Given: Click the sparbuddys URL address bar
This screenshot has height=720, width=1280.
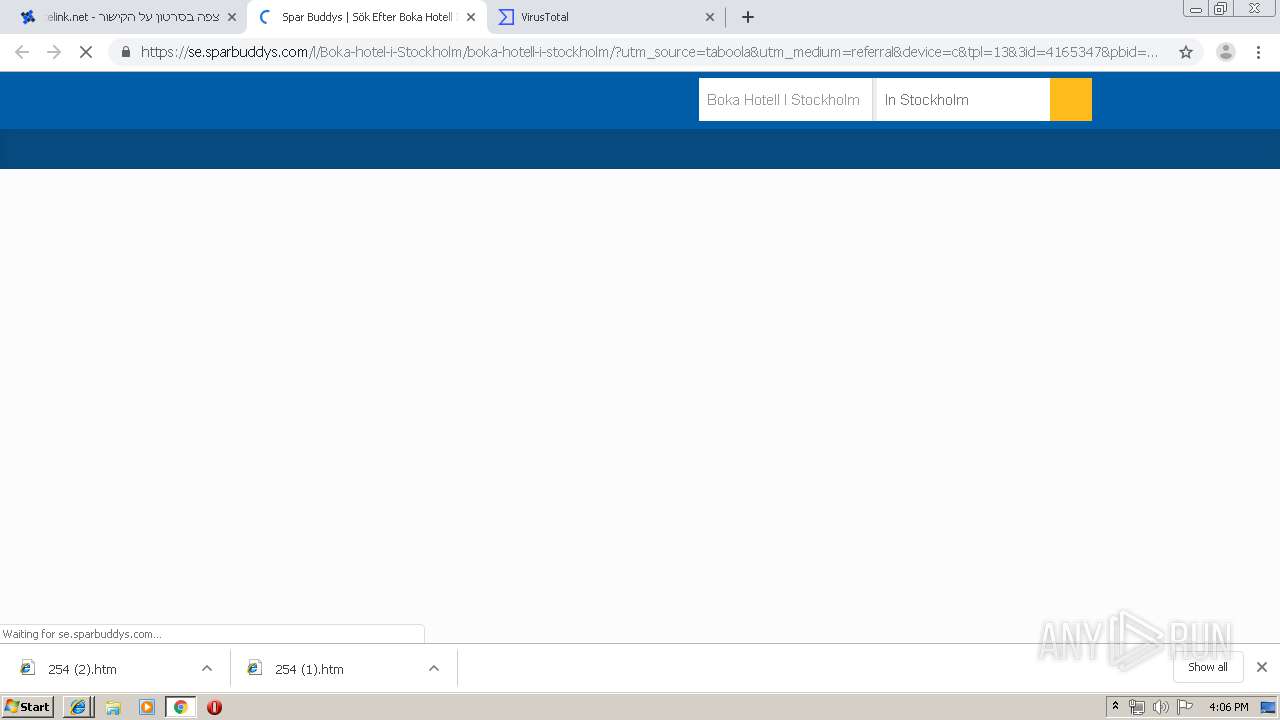Looking at the screenshot, I should coord(650,52).
